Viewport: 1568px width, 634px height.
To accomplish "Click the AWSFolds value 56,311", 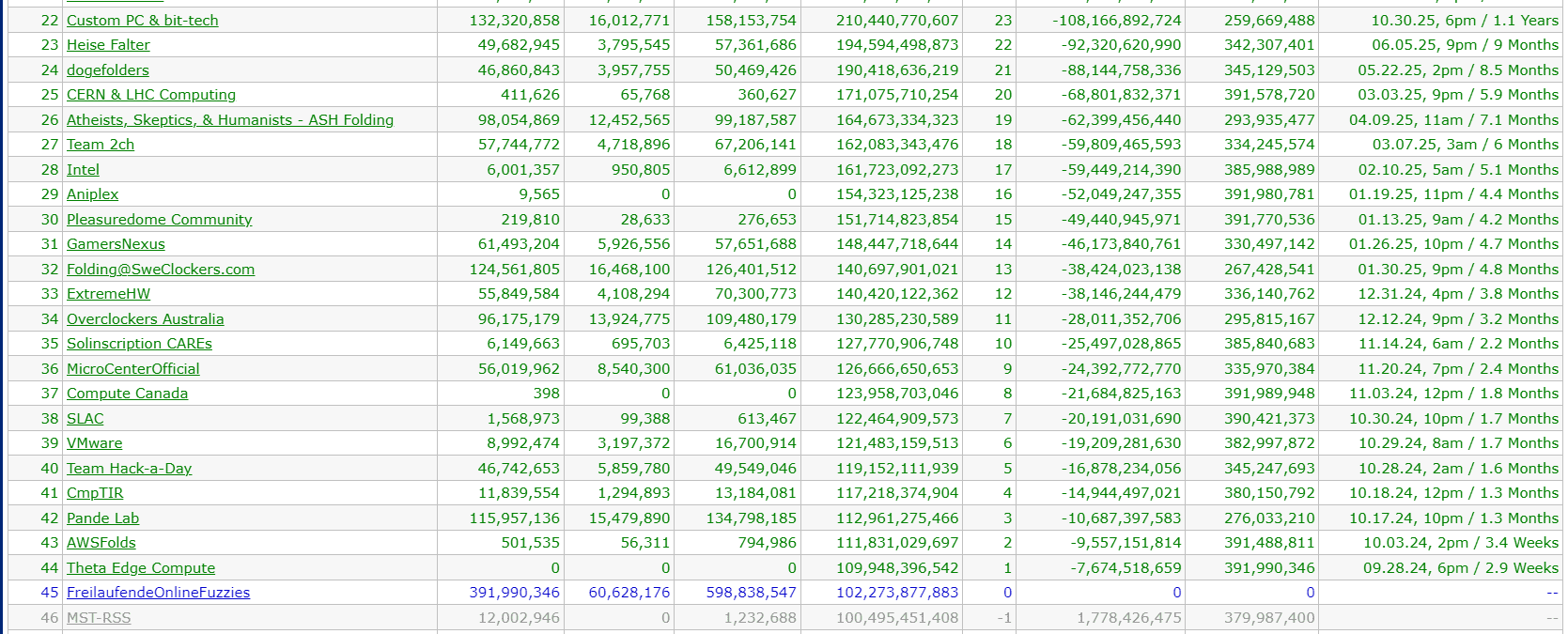I will (x=645, y=543).
